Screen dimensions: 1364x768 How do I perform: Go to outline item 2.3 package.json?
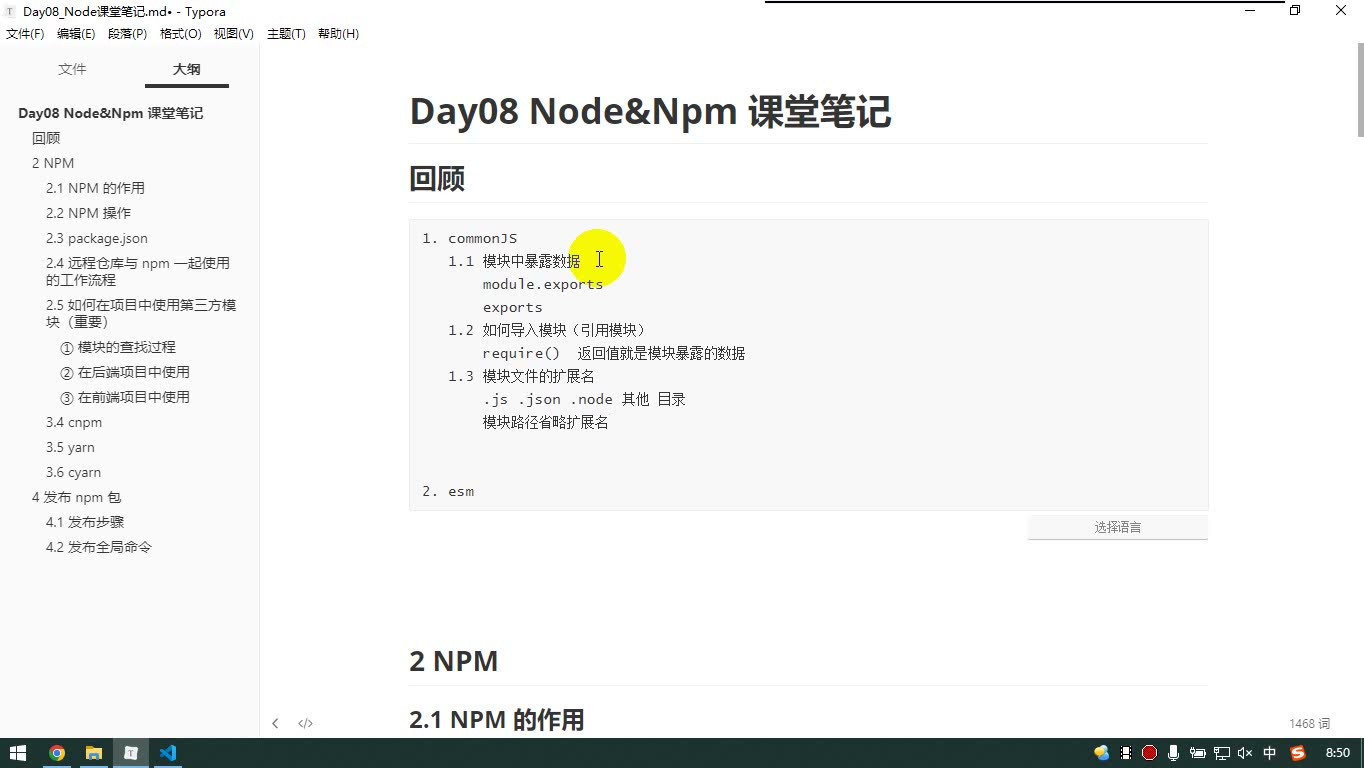click(97, 238)
